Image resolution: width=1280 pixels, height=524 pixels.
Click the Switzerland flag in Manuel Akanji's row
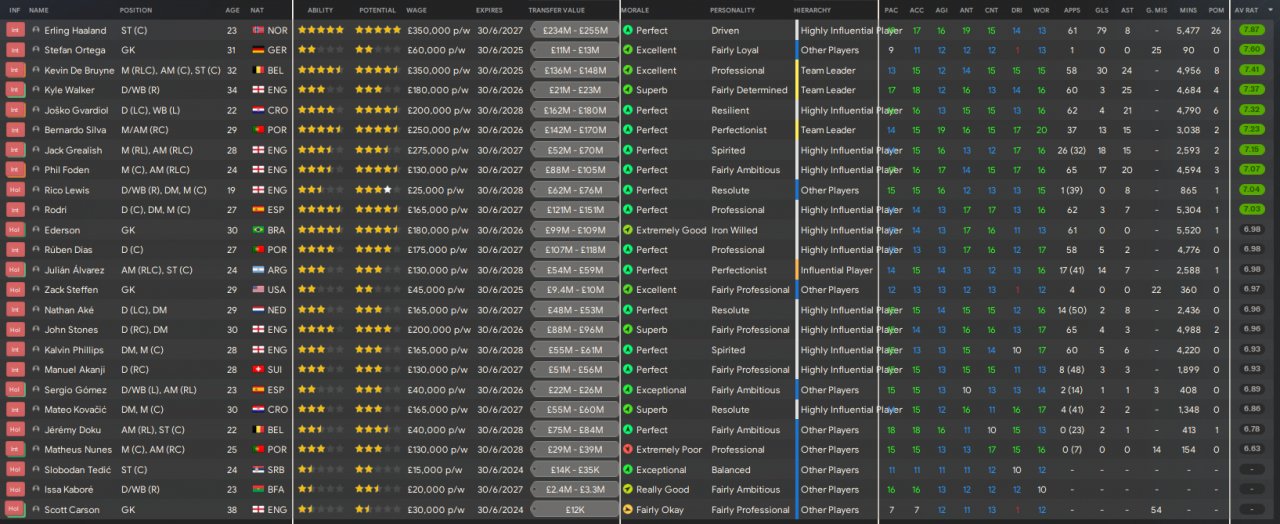[258, 370]
